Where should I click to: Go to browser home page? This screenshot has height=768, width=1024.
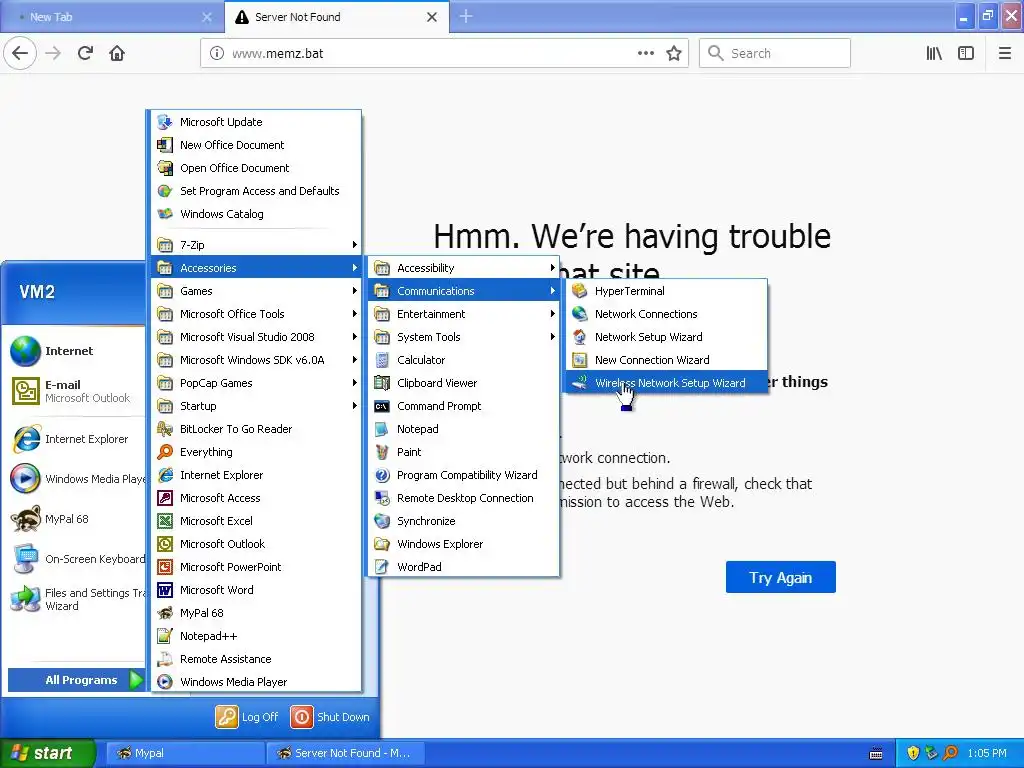117,53
